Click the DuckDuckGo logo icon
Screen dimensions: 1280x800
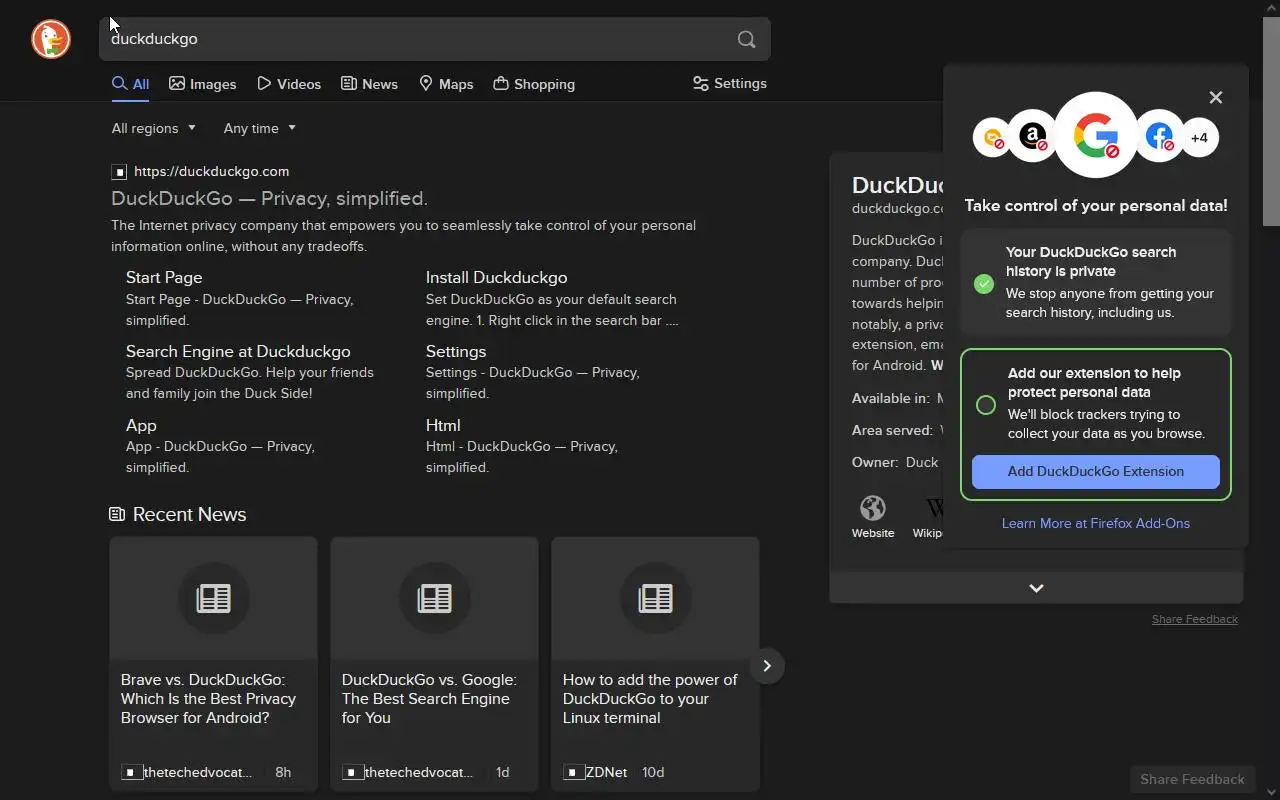coord(51,39)
